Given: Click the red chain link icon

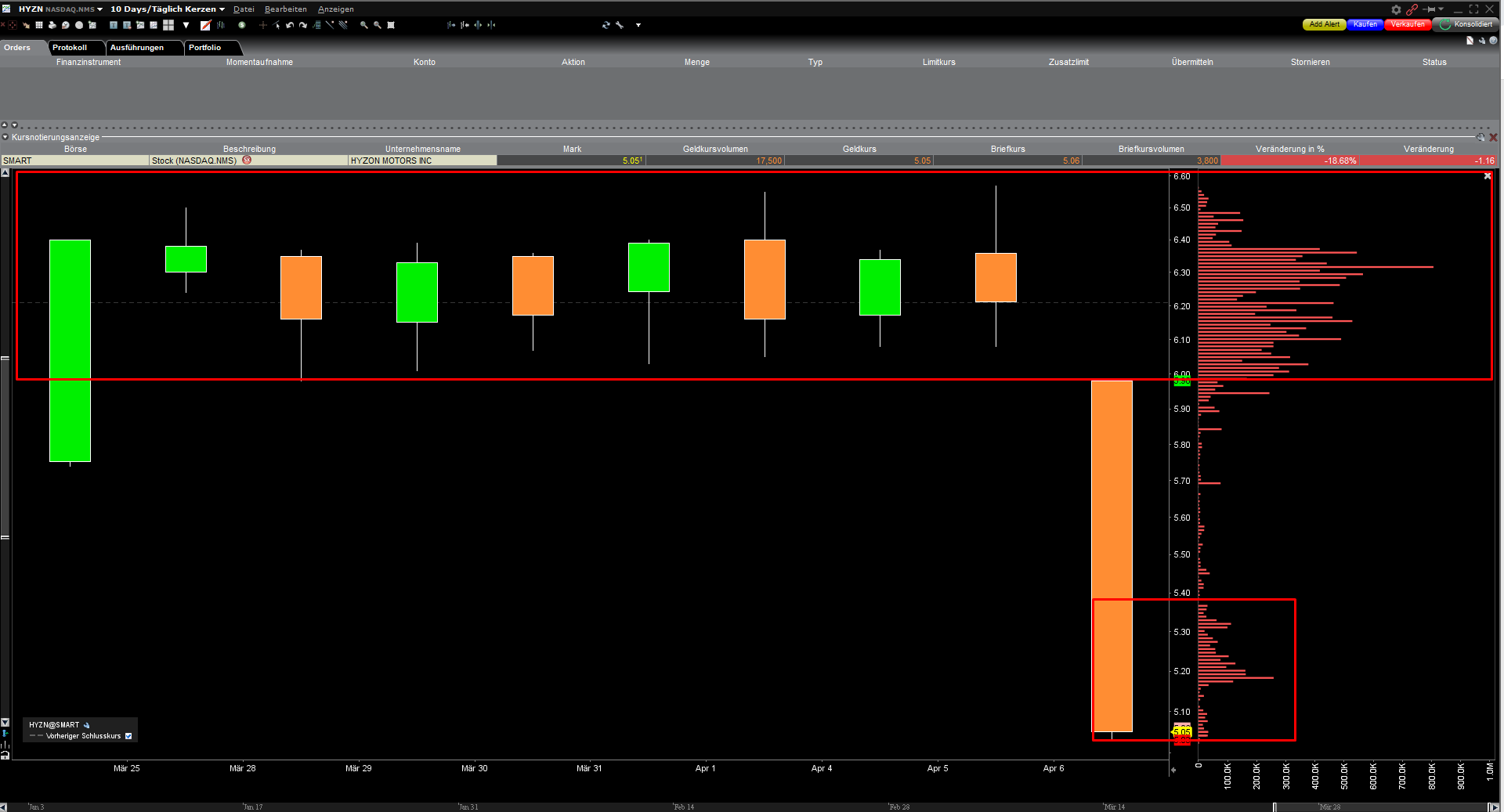Looking at the screenshot, I should (x=1412, y=9).
